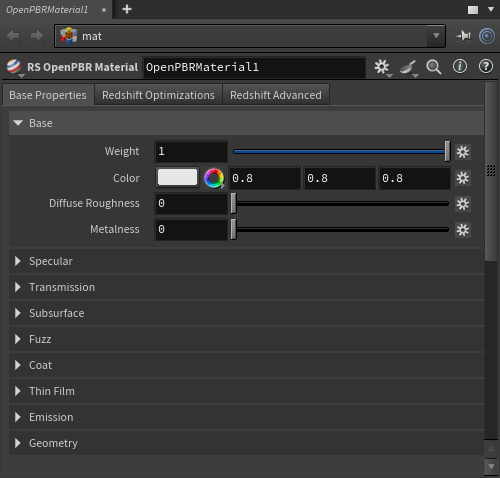Click the mat network icon in path bar
Screen dimensions: 500x478
pos(69,36)
